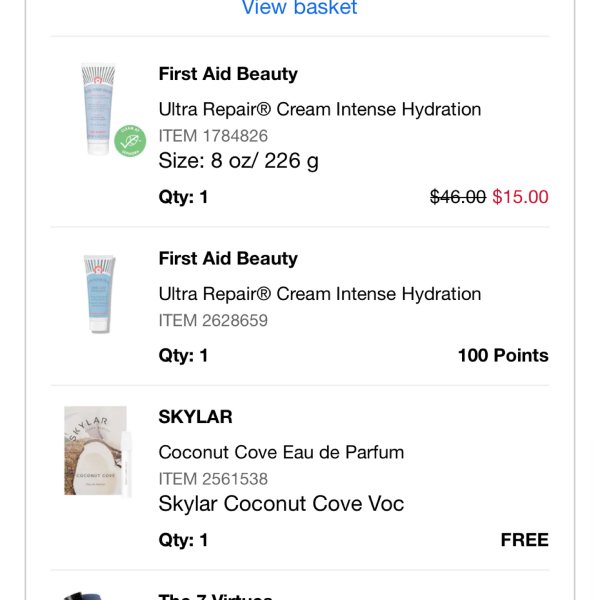The height and width of the screenshot is (600, 600).
Task: Open the 100 Points Ultra Repair Cream thumbnail
Action: pyautogui.click(x=99, y=294)
